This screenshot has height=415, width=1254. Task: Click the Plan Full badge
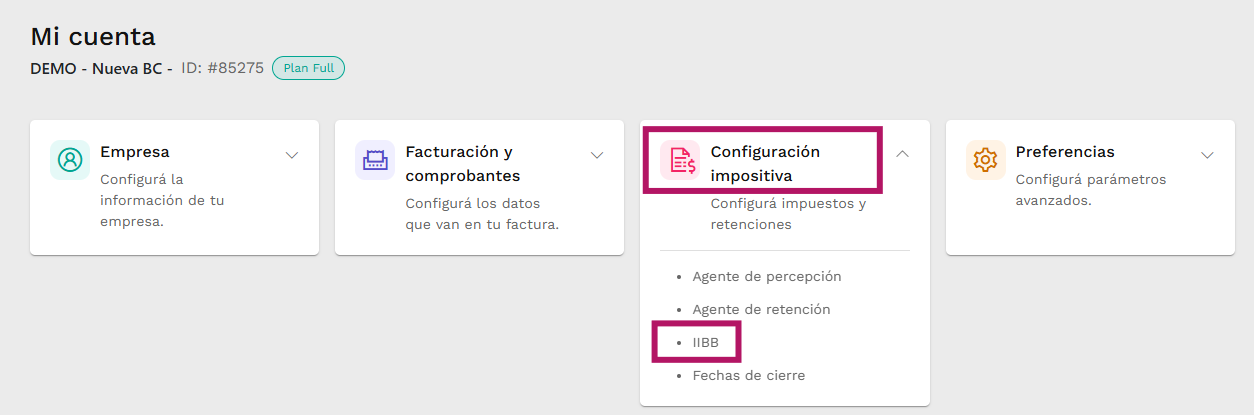pyautogui.click(x=308, y=68)
